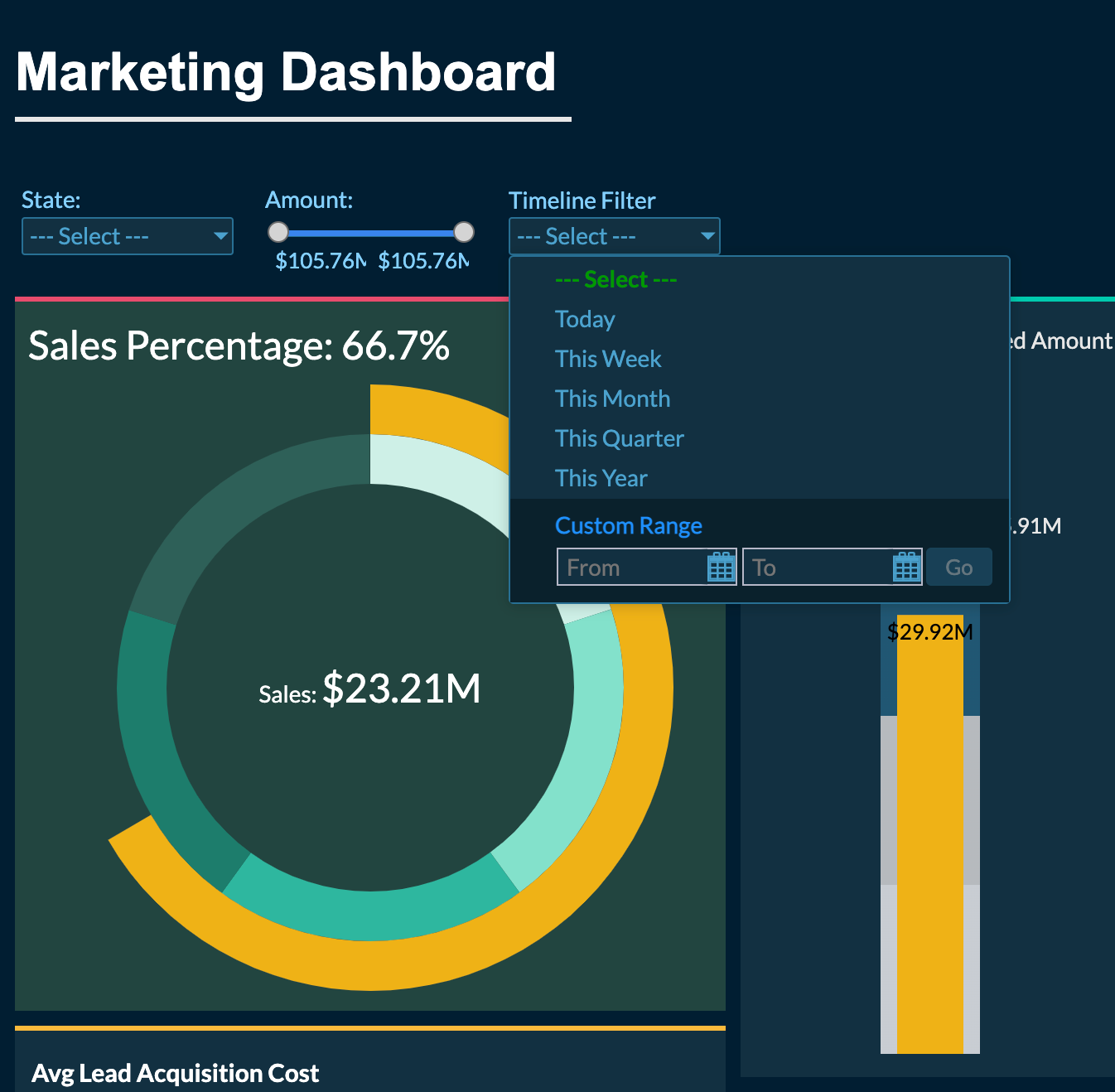The image size is (1115, 1092).
Task: Select 'This Week' from the timeline options
Action: 608,359
